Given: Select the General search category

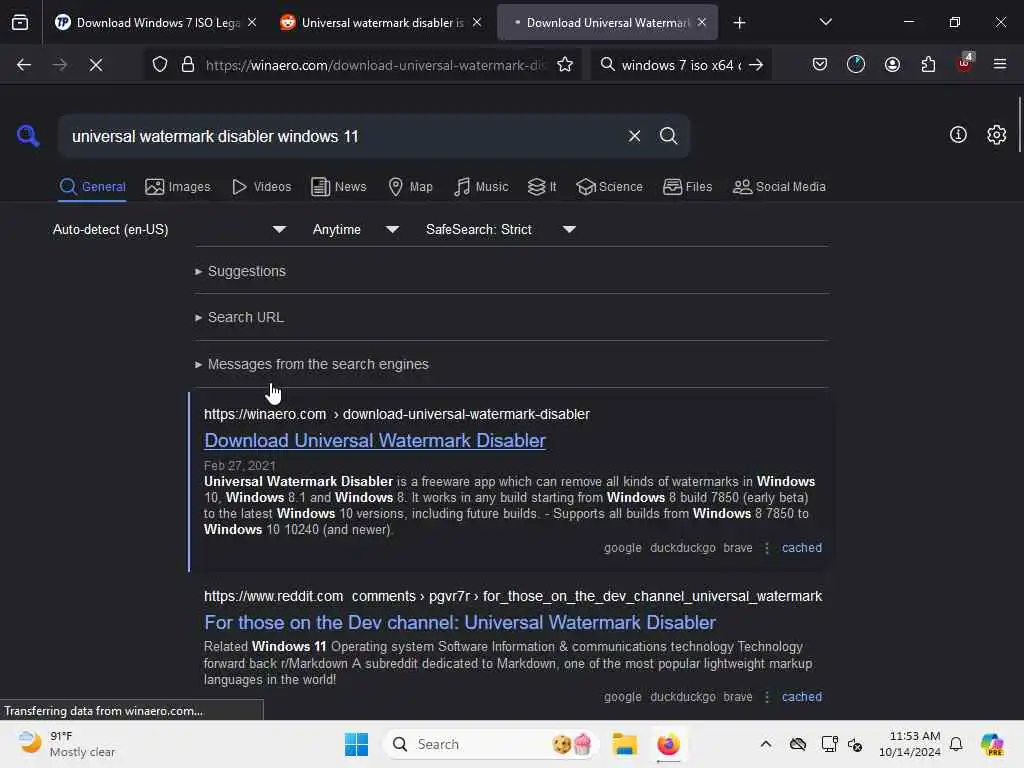Looking at the screenshot, I should coord(92,187).
